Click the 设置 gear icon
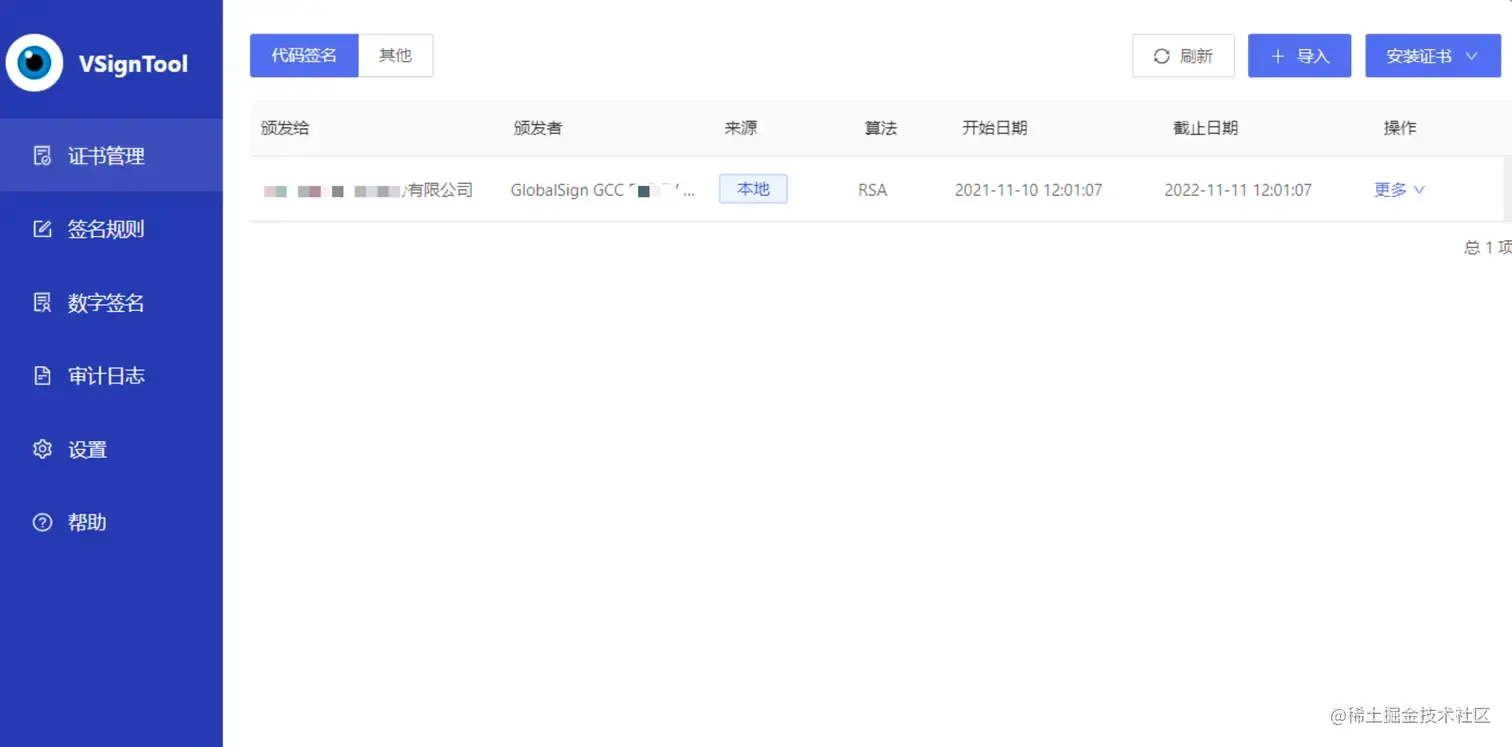 (42, 449)
